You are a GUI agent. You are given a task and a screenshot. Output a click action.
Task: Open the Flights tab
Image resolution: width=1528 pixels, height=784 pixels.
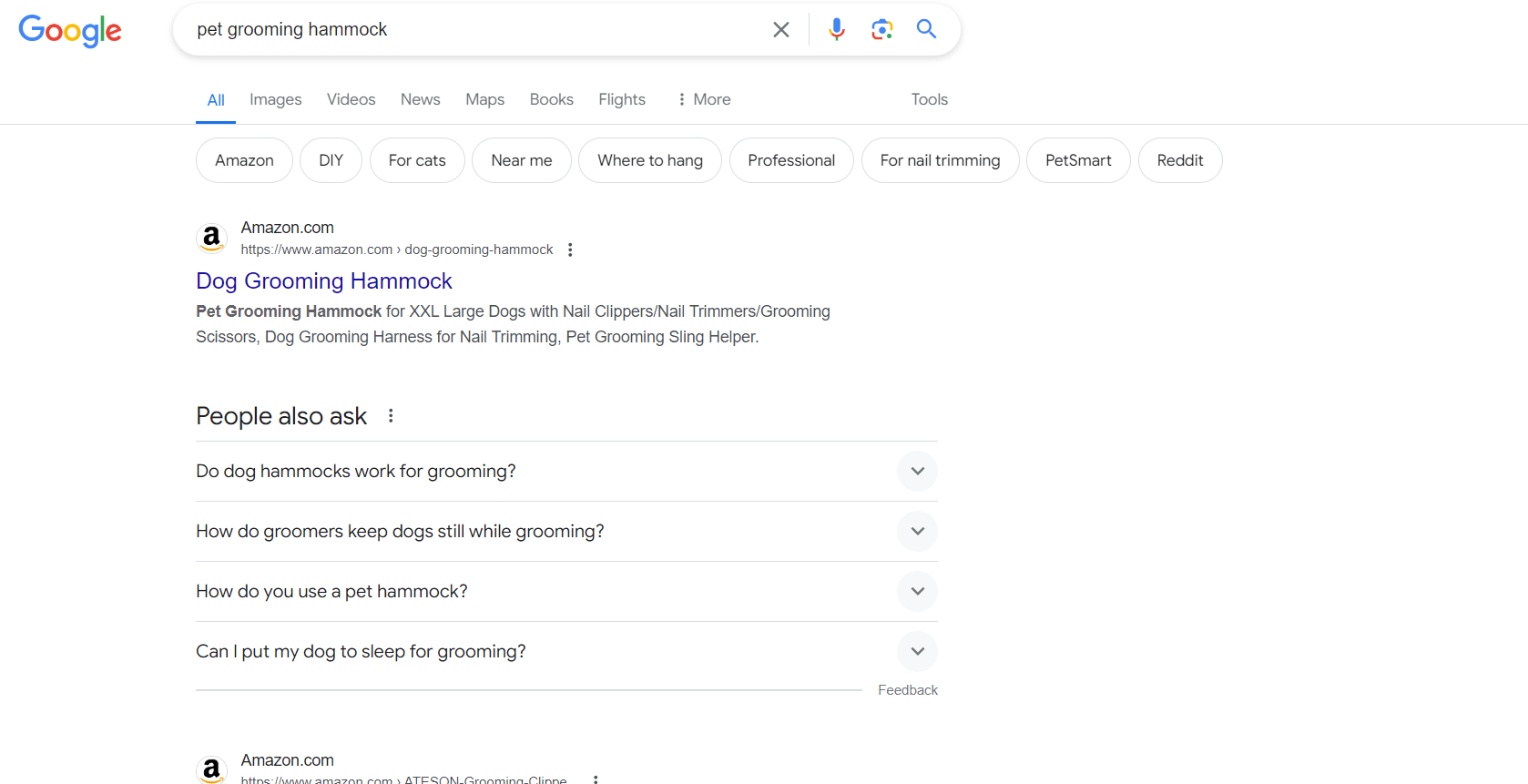click(622, 99)
